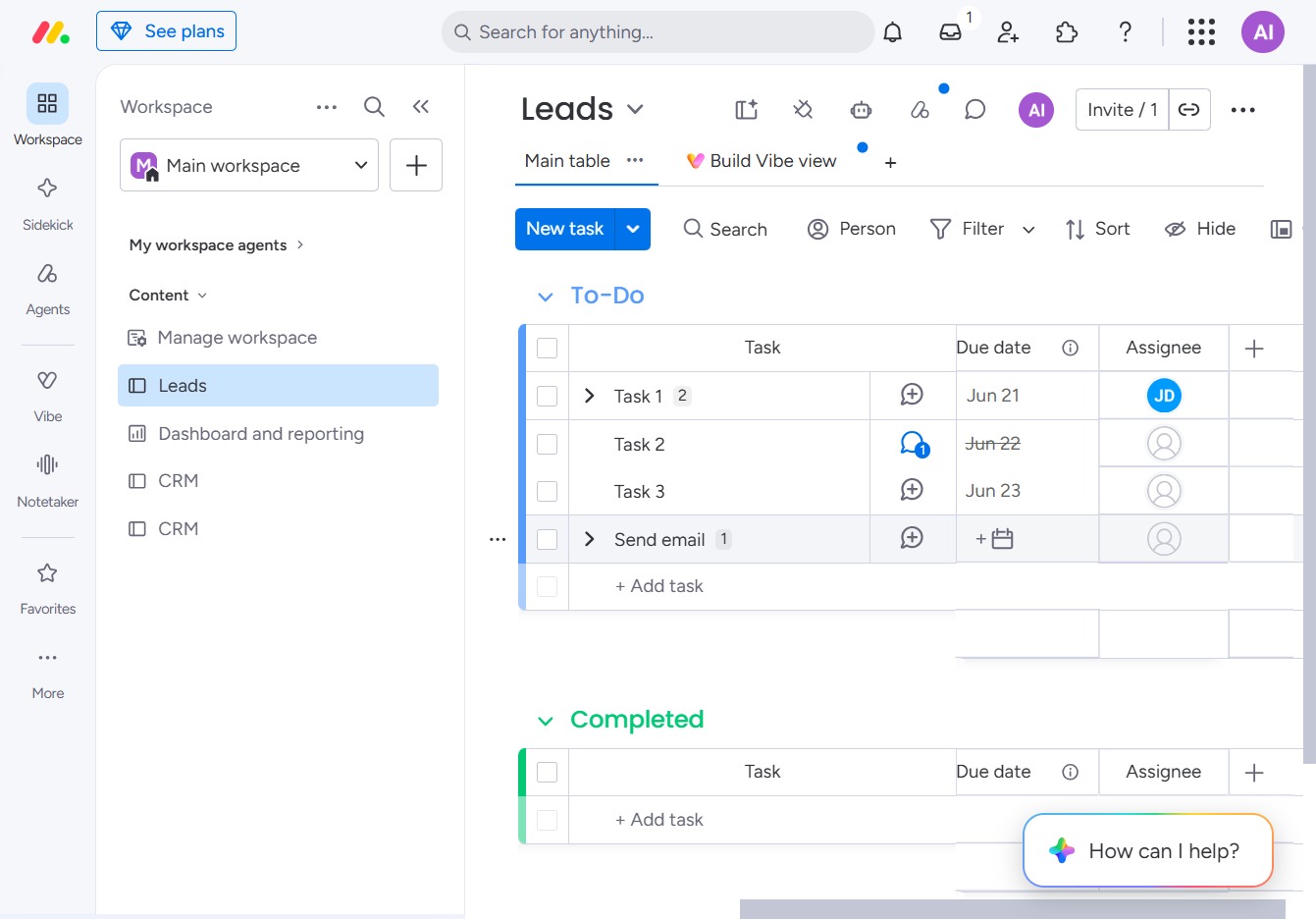Open the inbox tray icon

950,32
